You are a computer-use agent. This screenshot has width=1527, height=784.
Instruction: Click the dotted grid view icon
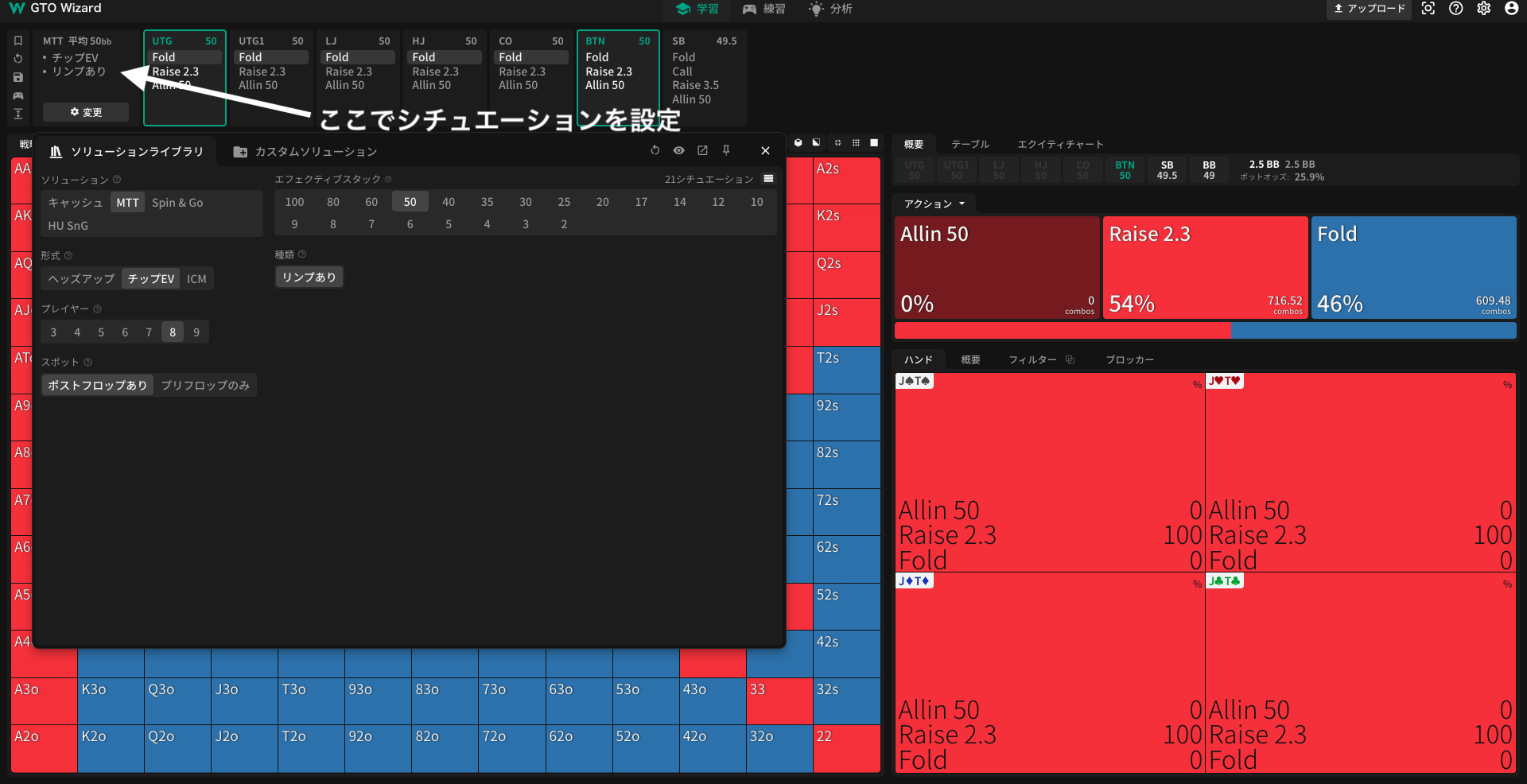click(x=856, y=143)
